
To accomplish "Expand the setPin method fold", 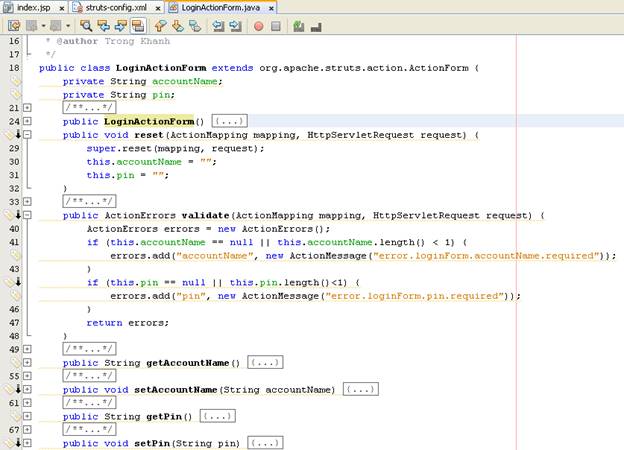I will tap(27, 443).
